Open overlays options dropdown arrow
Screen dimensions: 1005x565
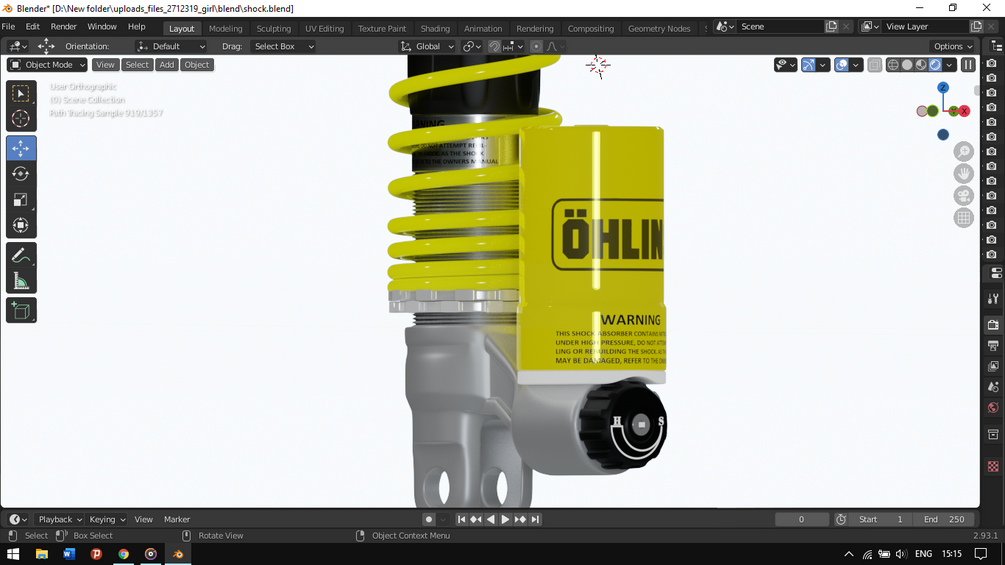click(856, 65)
